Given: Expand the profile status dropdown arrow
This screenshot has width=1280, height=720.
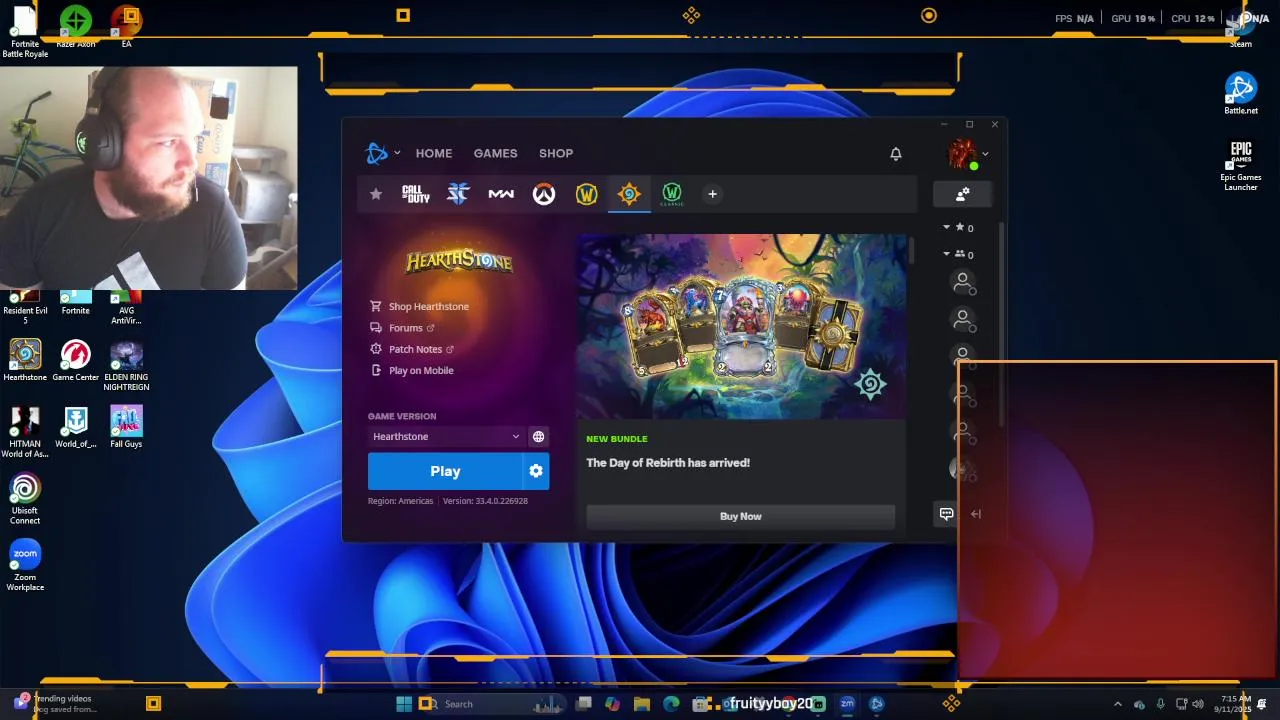Looking at the screenshot, I should 985,154.
